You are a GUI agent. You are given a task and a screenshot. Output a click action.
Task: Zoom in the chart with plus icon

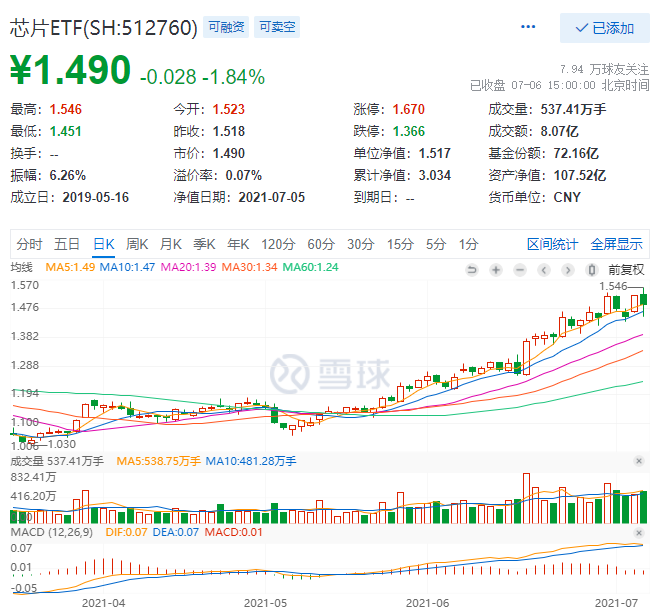pos(496,270)
